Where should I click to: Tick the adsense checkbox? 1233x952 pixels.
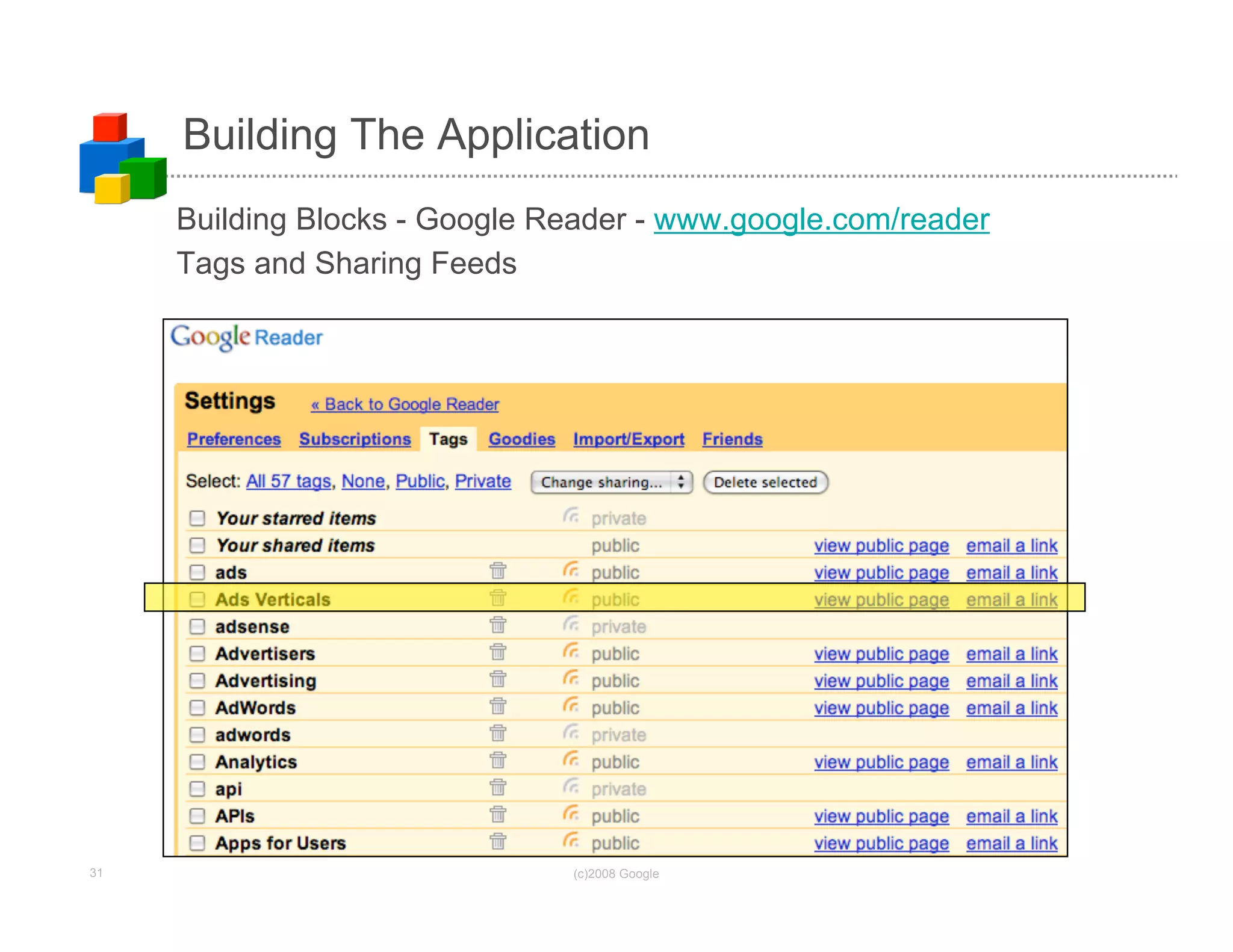(x=197, y=626)
